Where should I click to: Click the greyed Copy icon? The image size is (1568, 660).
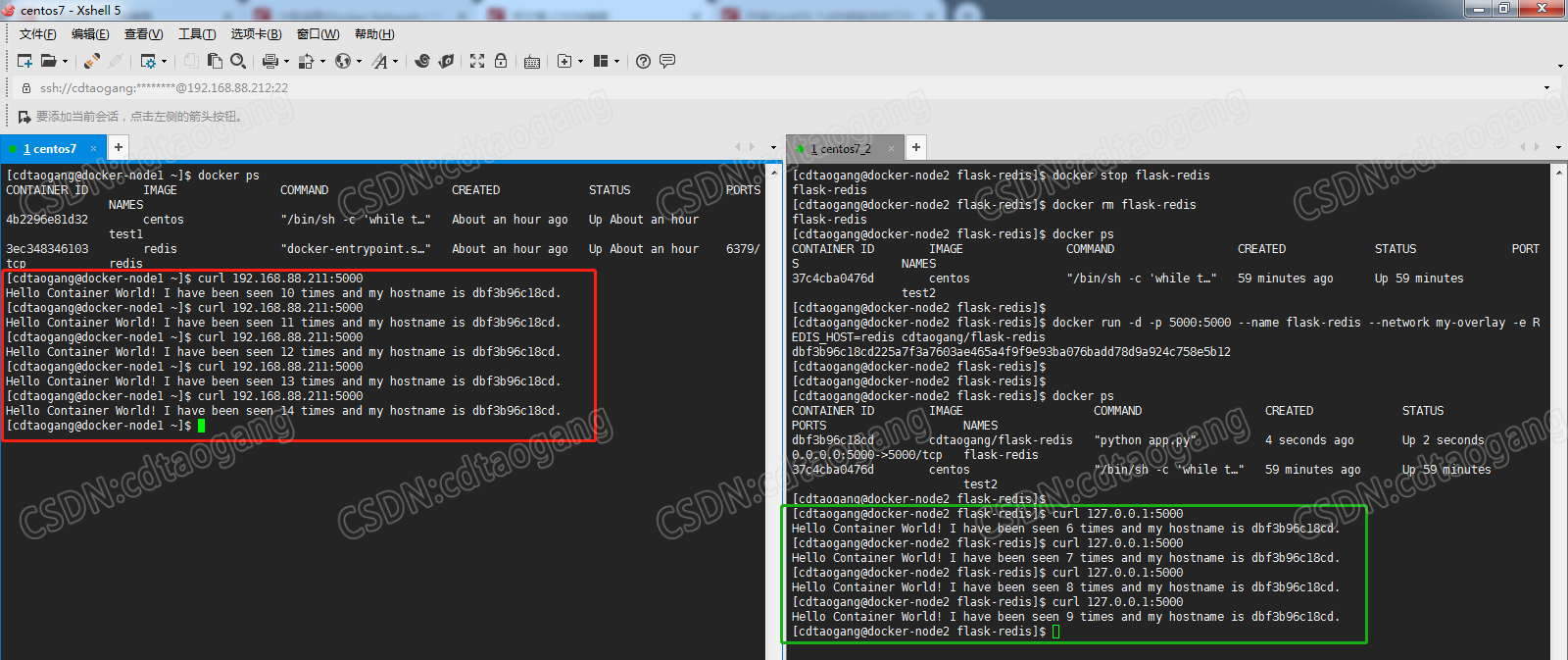(x=191, y=61)
